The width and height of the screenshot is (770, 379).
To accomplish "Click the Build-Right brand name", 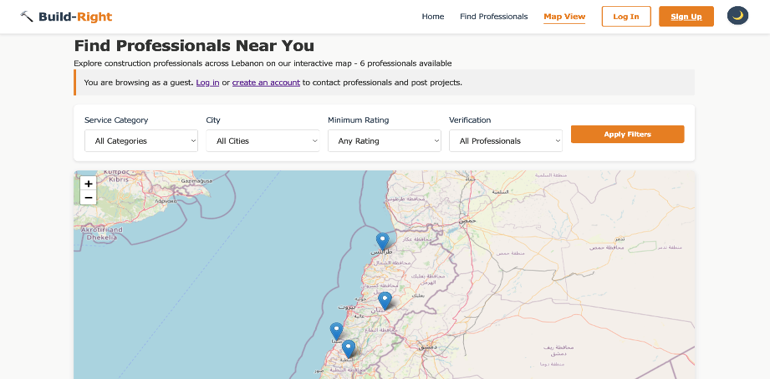I will click(x=75, y=17).
